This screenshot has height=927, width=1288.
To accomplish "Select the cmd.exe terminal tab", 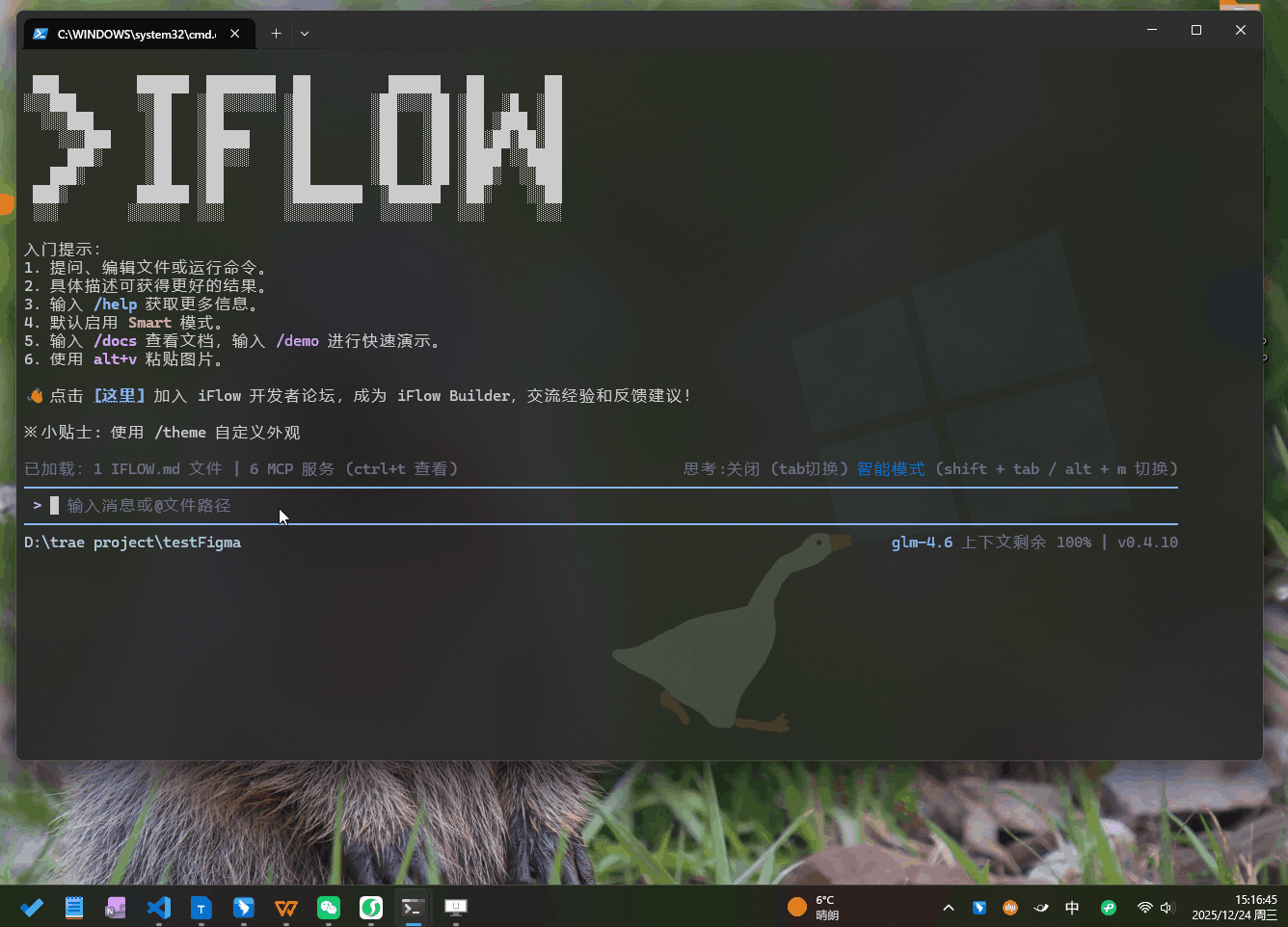I will tap(135, 34).
